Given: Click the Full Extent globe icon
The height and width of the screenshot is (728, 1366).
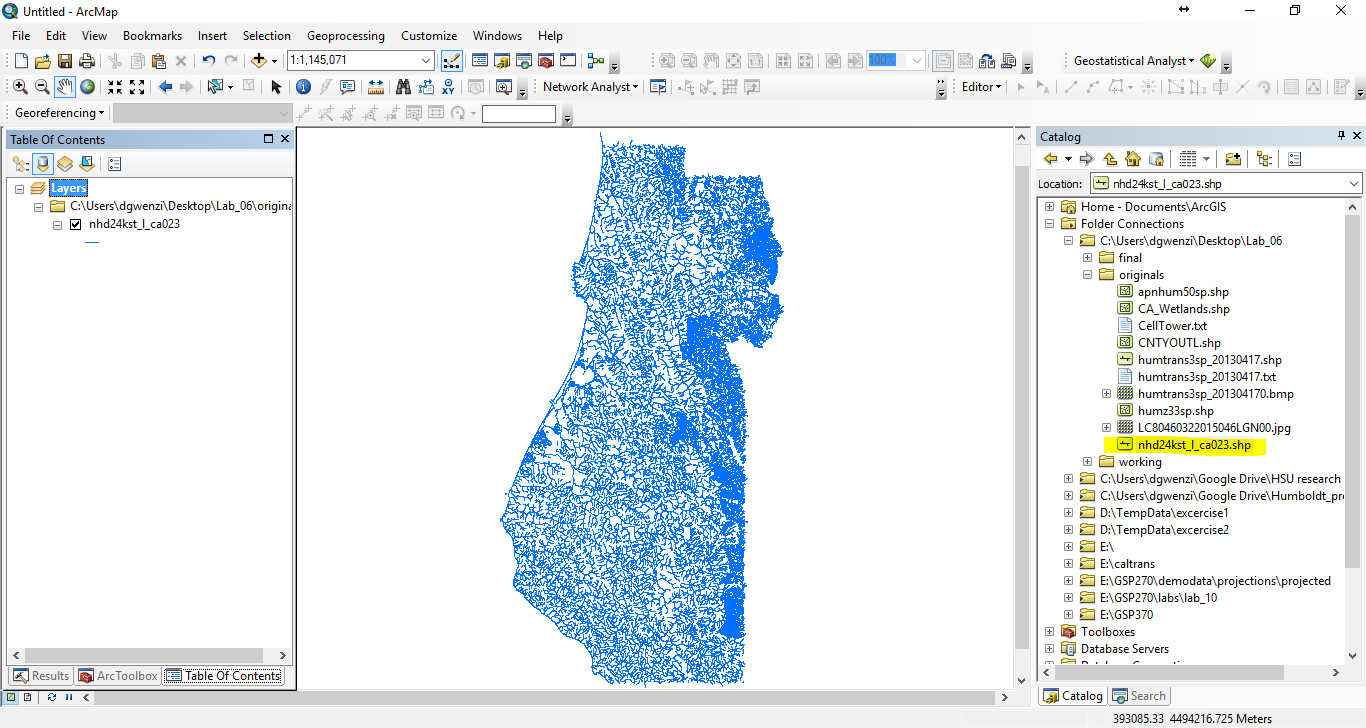Looking at the screenshot, I should point(88,87).
